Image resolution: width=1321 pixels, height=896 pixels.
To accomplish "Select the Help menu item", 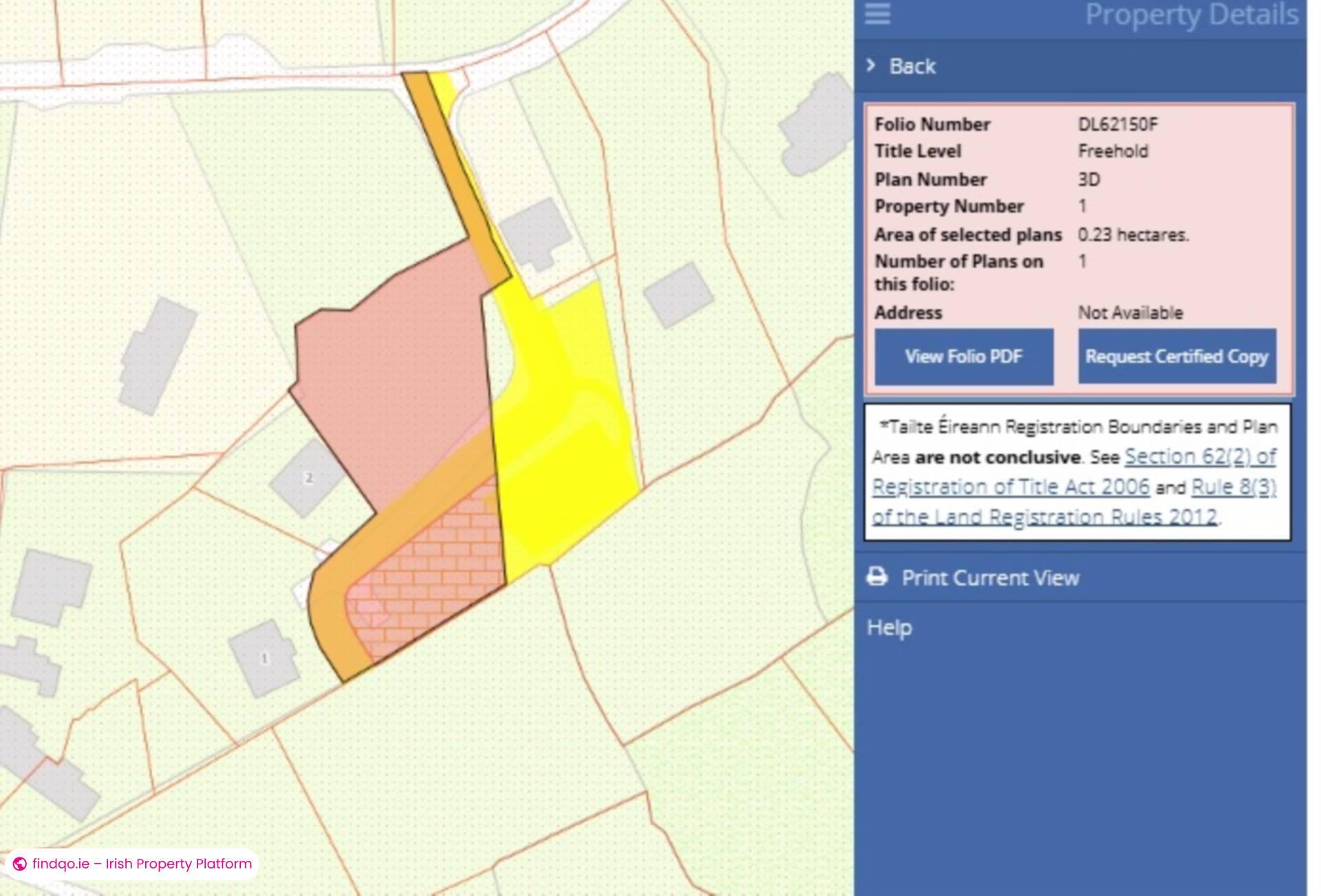I will pos(888,627).
